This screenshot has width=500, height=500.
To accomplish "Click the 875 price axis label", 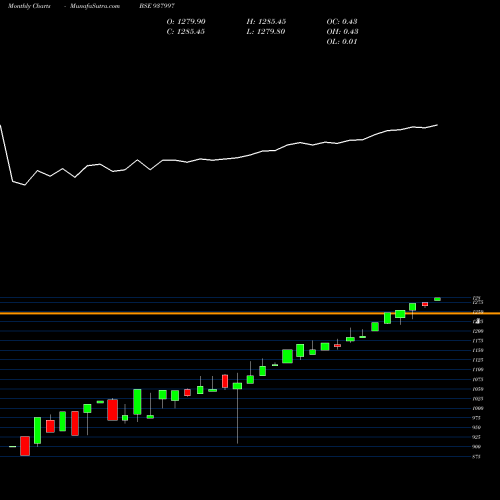I will coord(477,457).
